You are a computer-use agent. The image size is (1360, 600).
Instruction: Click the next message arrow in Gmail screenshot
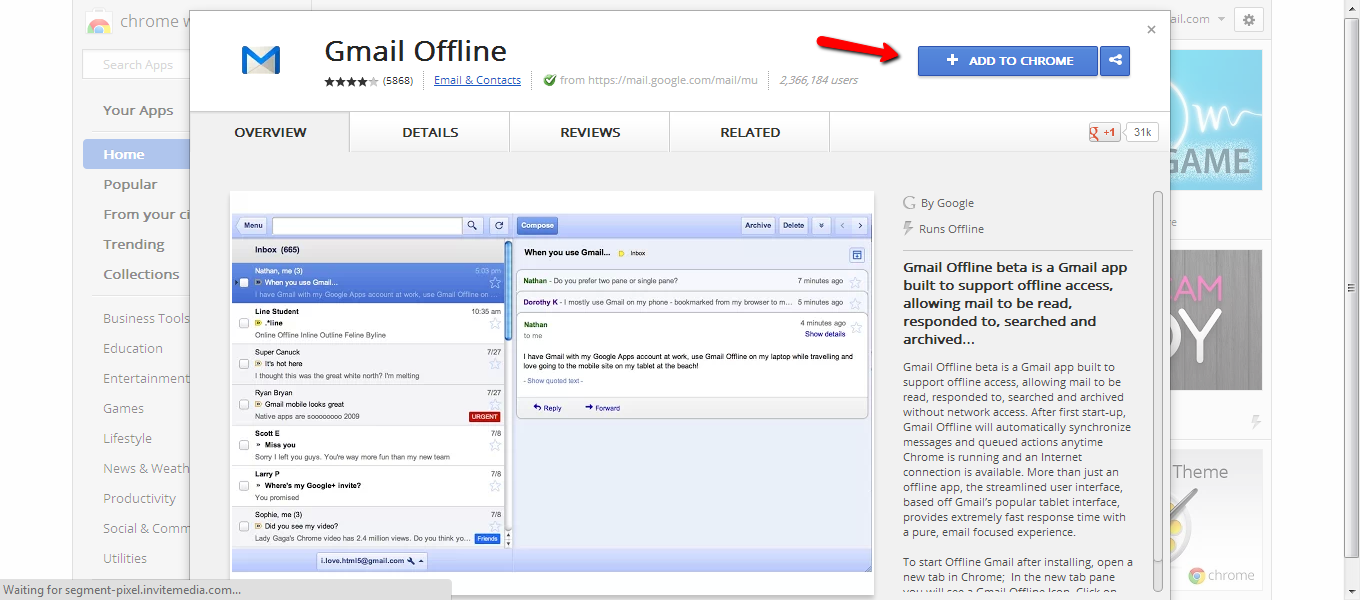click(859, 226)
